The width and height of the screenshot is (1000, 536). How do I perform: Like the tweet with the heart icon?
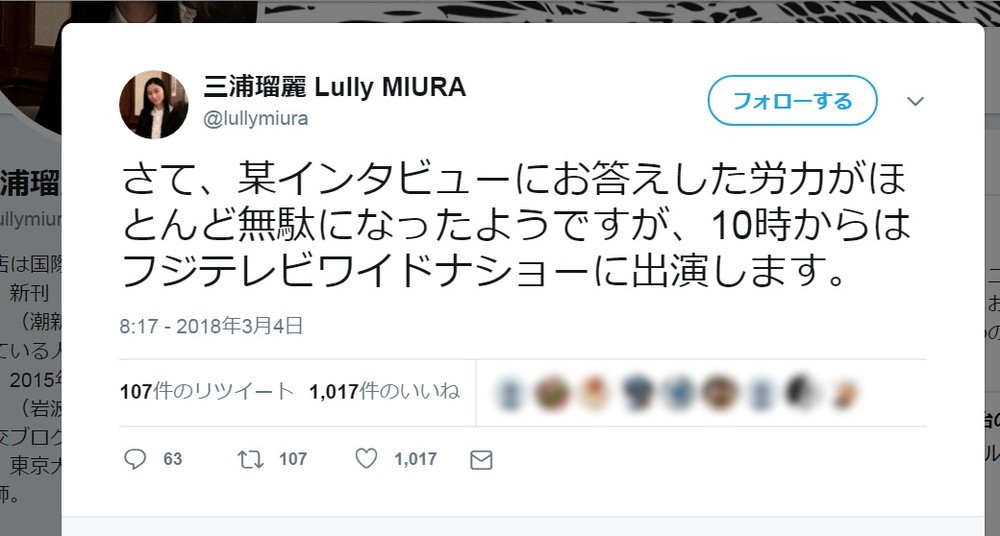coord(366,459)
